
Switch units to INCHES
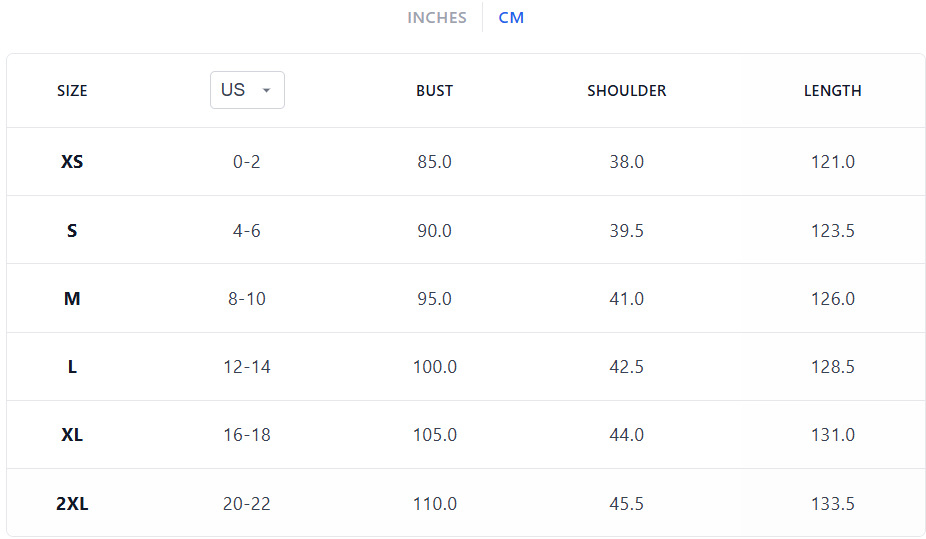coord(436,18)
